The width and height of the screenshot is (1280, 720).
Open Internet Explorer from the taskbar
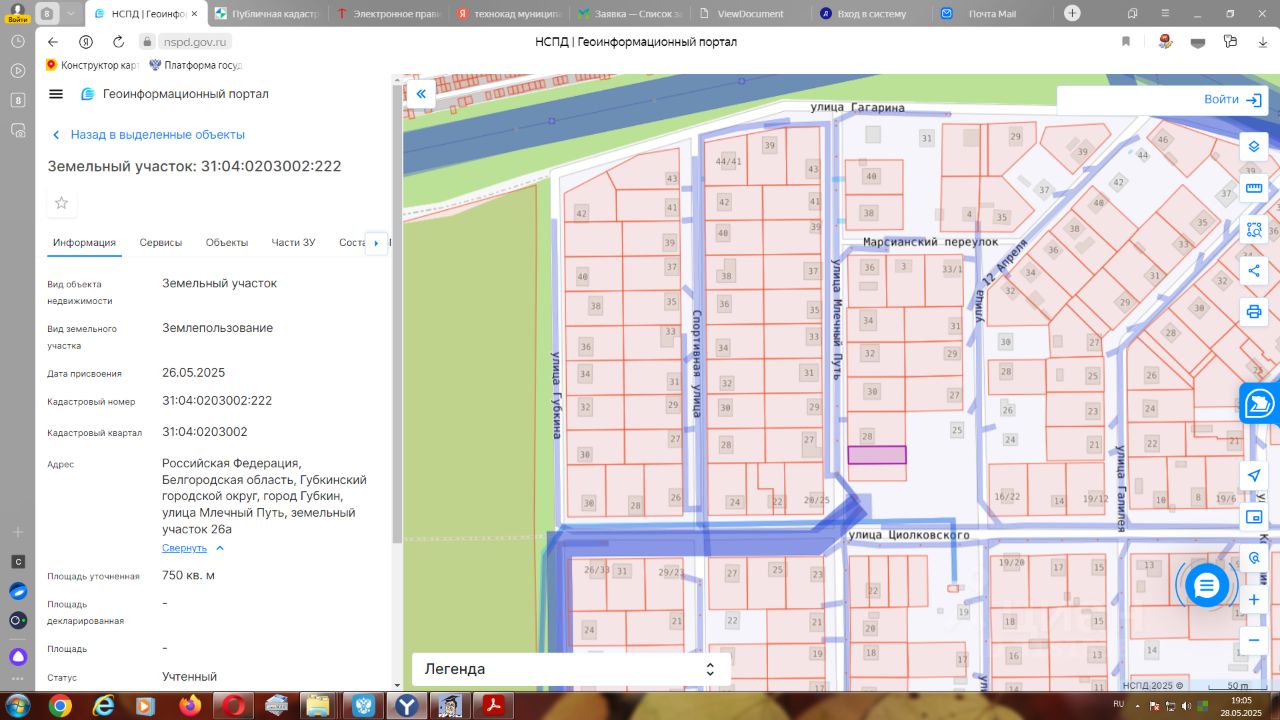[x=102, y=706]
